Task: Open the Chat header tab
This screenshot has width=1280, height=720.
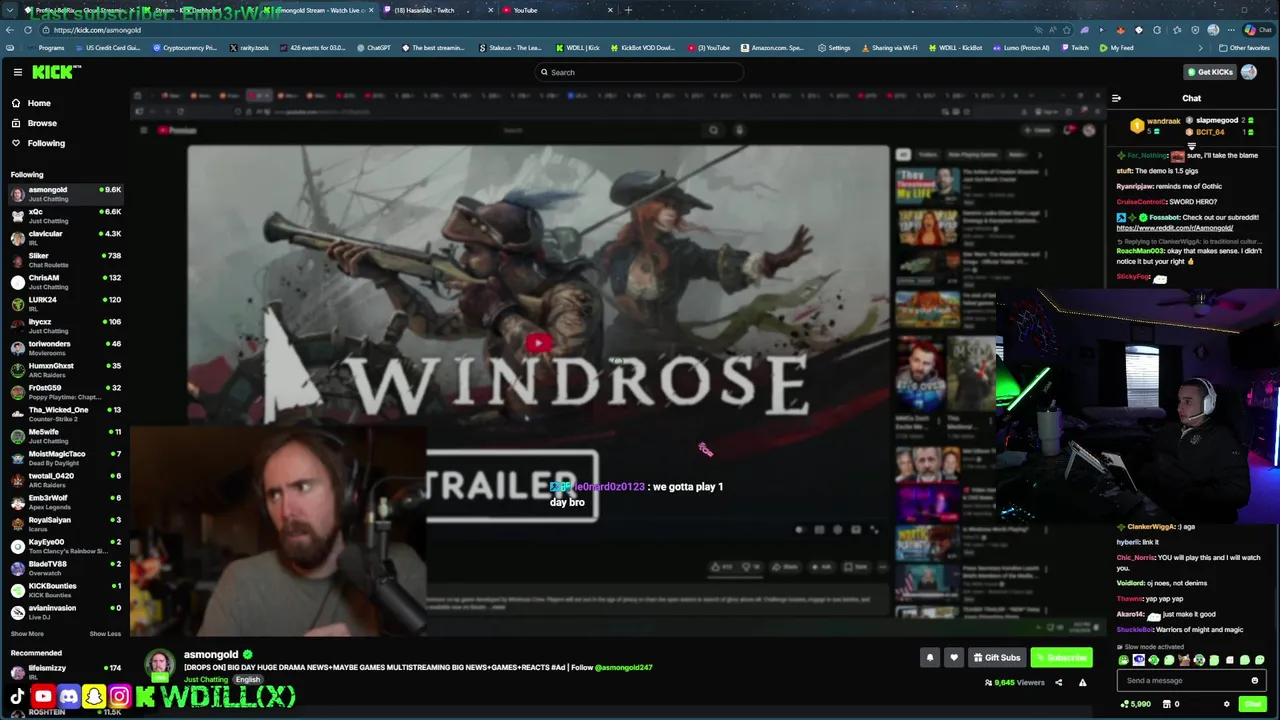Action: 1192,98
